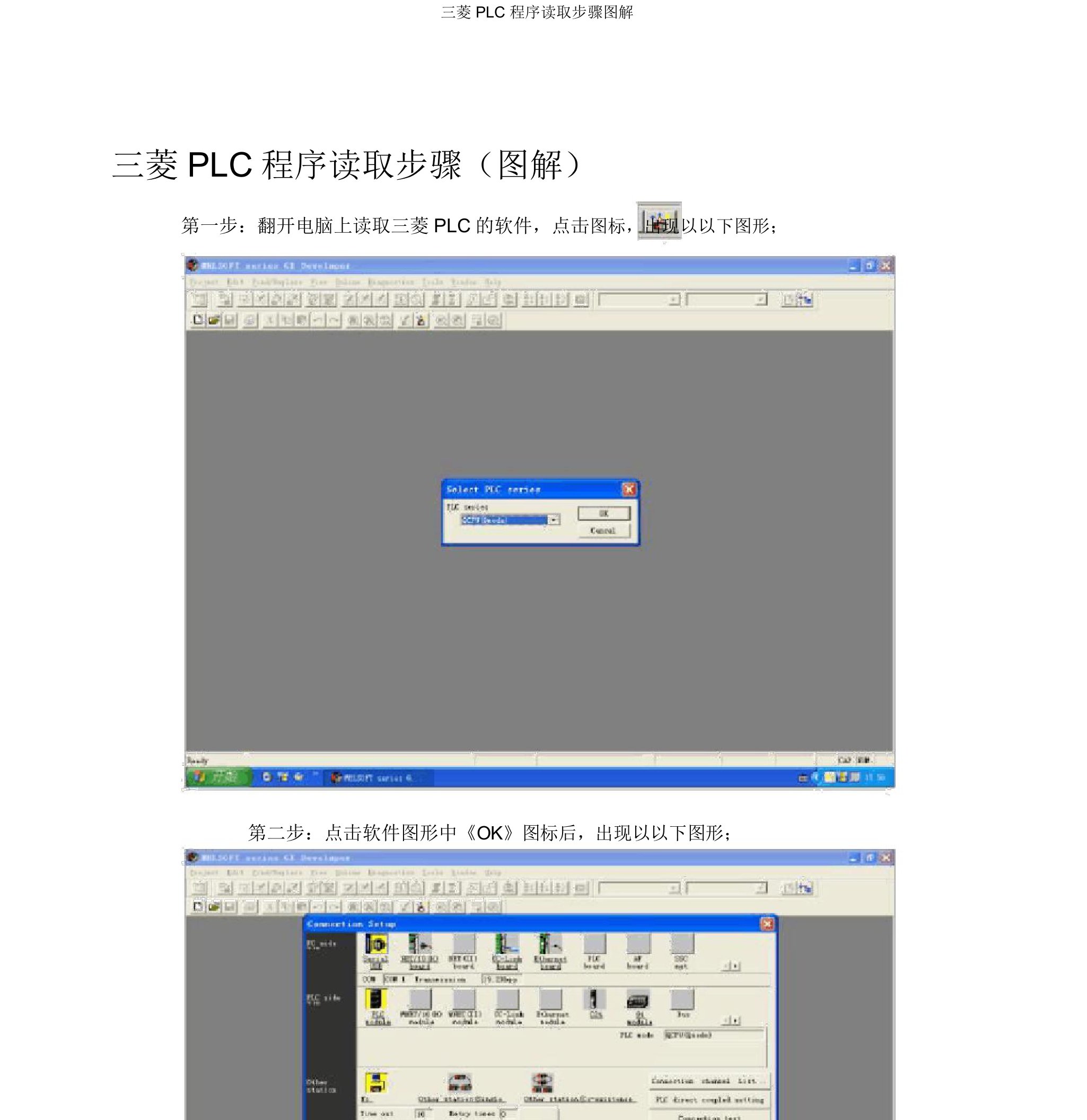Screen dimensions: 1087x1120
Task: Click New project icon in step-one screenshot toolbar
Action: click(x=198, y=320)
